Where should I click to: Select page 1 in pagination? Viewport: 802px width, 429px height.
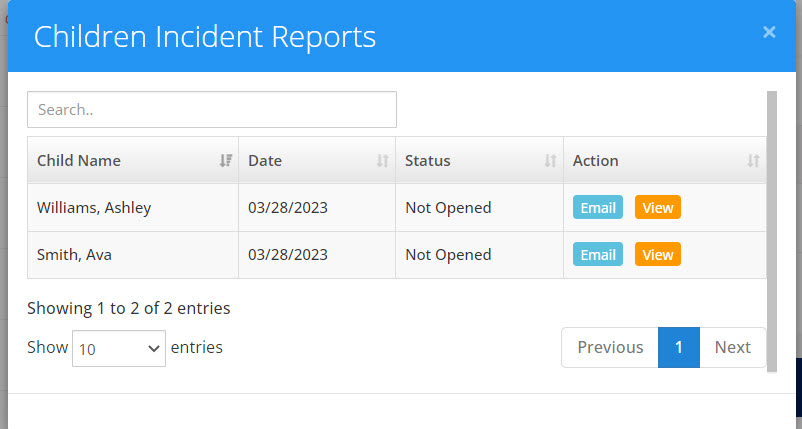click(x=679, y=347)
